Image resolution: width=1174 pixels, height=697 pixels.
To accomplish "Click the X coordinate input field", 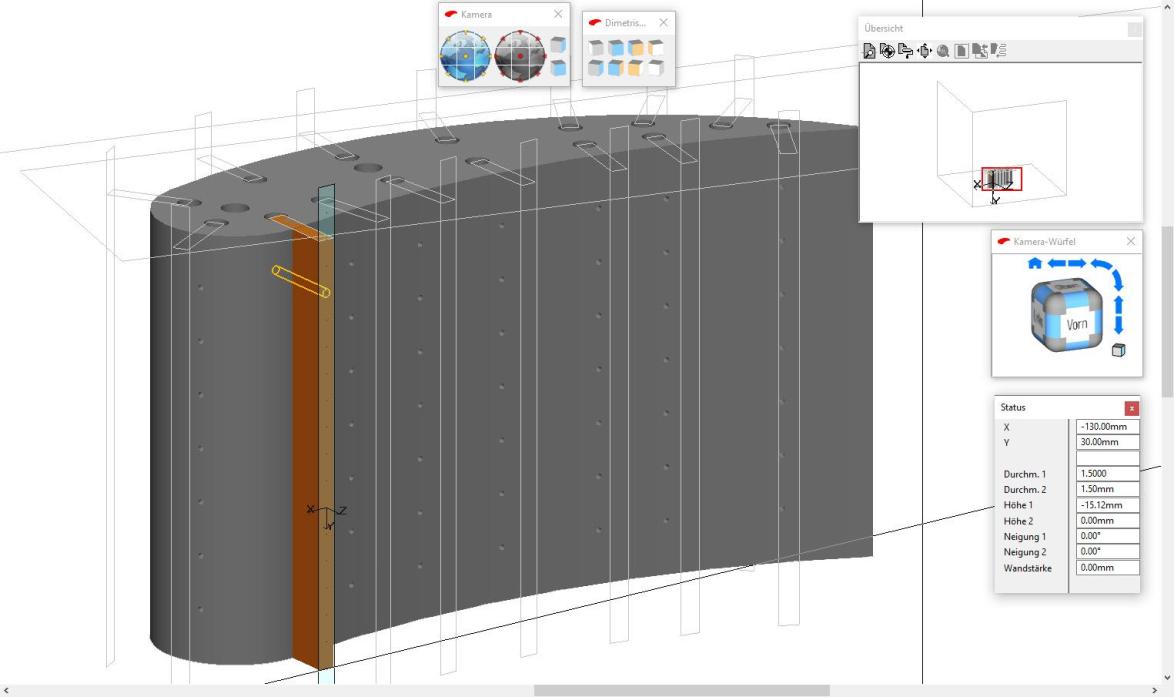I will click(x=1108, y=427).
